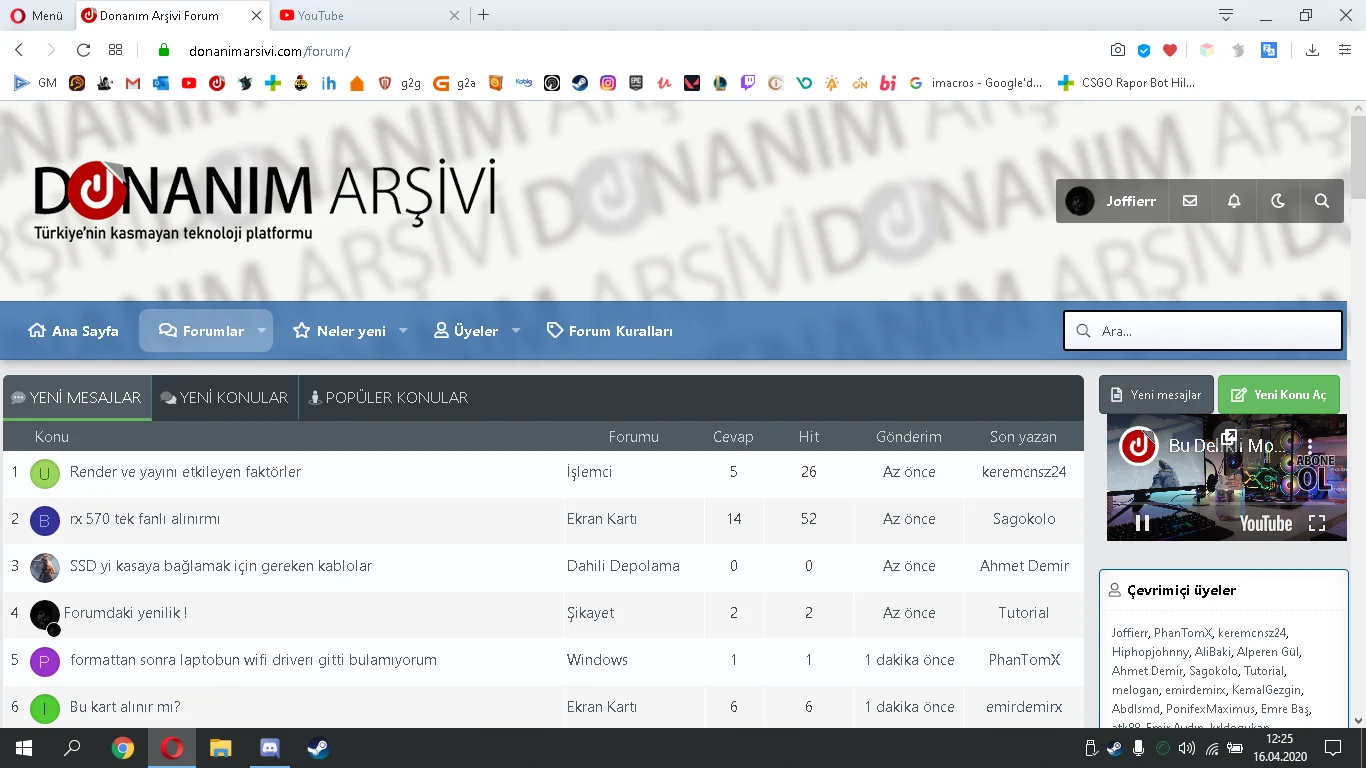Image resolution: width=1366 pixels, height=768 pixels.
Task: Pause the YouTube video player
Action: [x=1142, y=523]
